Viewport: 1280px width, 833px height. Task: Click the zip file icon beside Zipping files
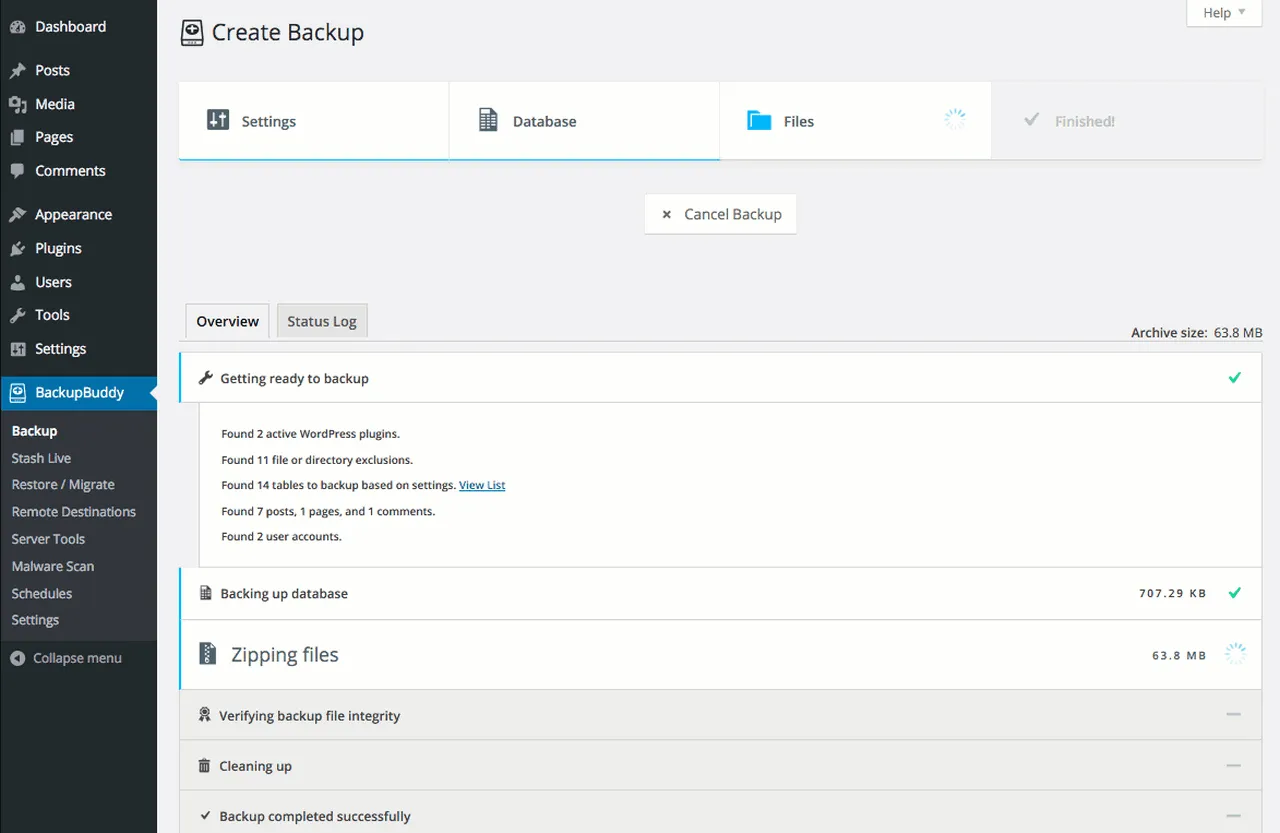[207, 654]
